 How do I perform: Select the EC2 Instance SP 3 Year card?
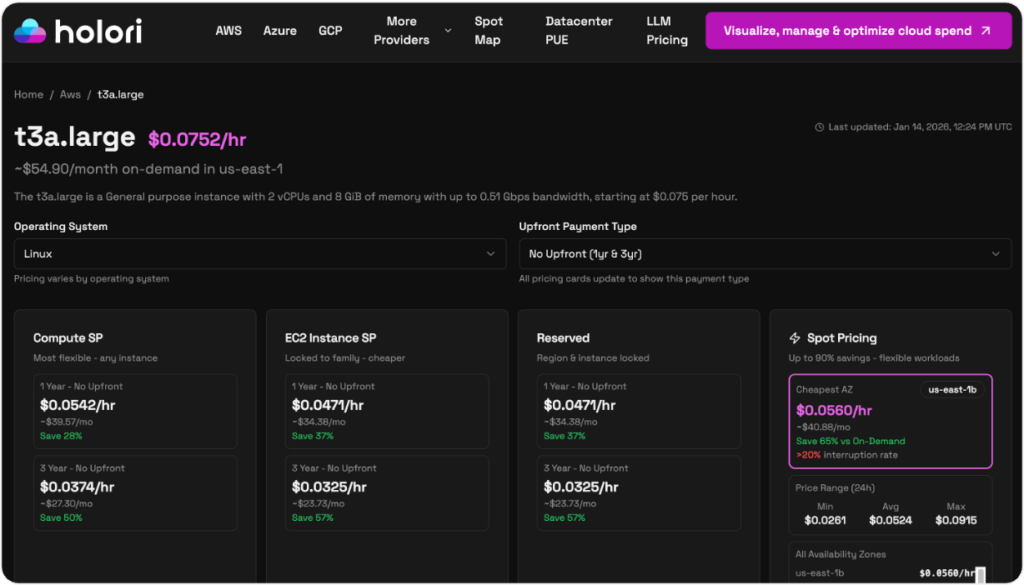point(387,493)
